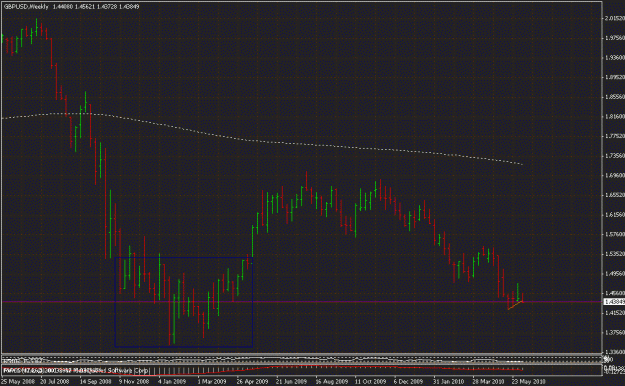Click the 25 May 2008 date label

point(18,382)
